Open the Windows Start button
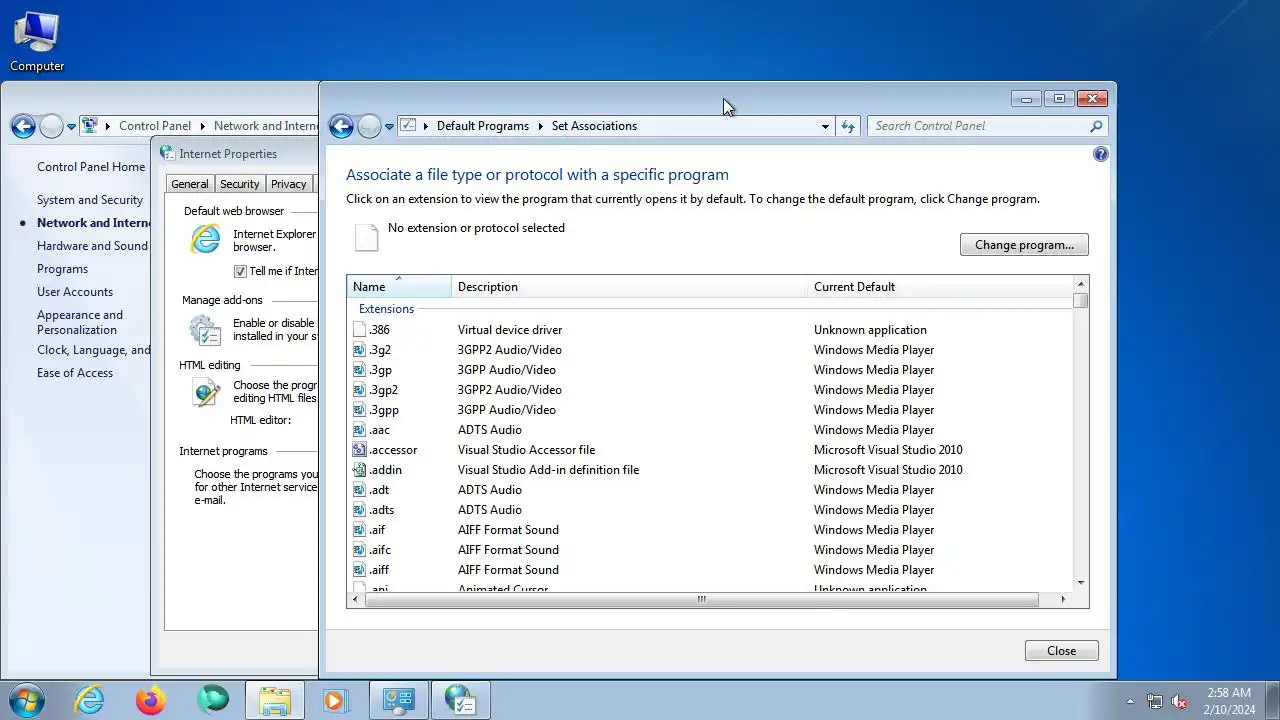Viewport: 1280px width, 720px height. pyautogui.click(x=27, y=700)
